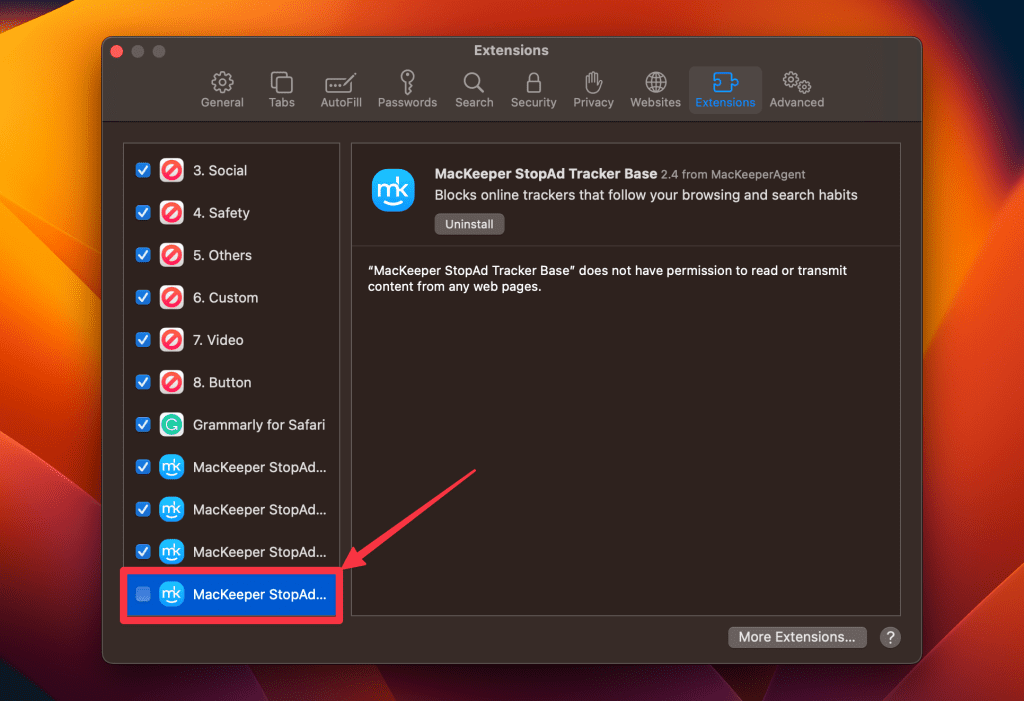Disable the Grammarly for Safari checkbox
The image size is (1024, 701).
pos(143,425)
